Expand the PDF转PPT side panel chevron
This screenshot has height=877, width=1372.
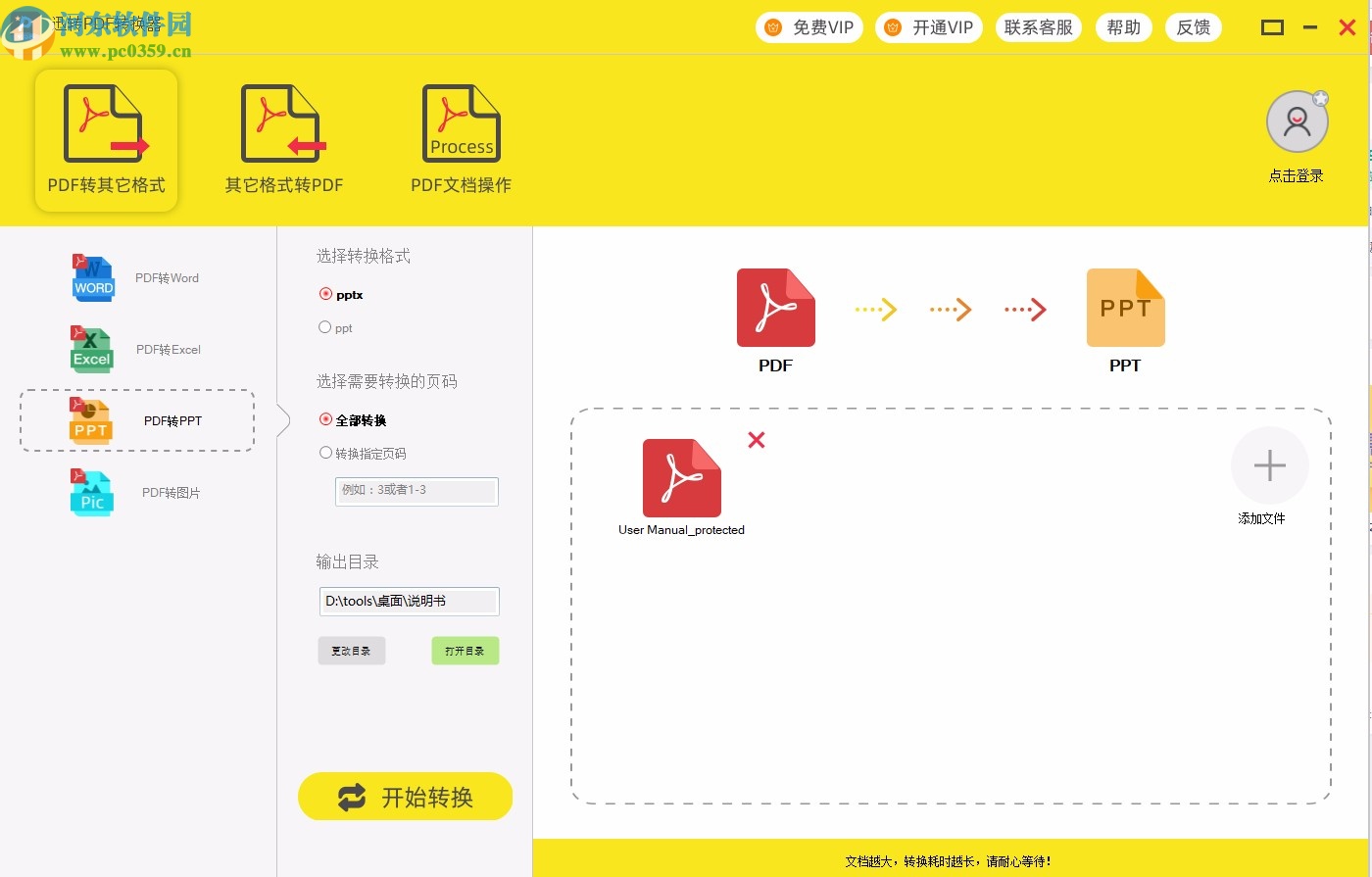tap(282, 420)
